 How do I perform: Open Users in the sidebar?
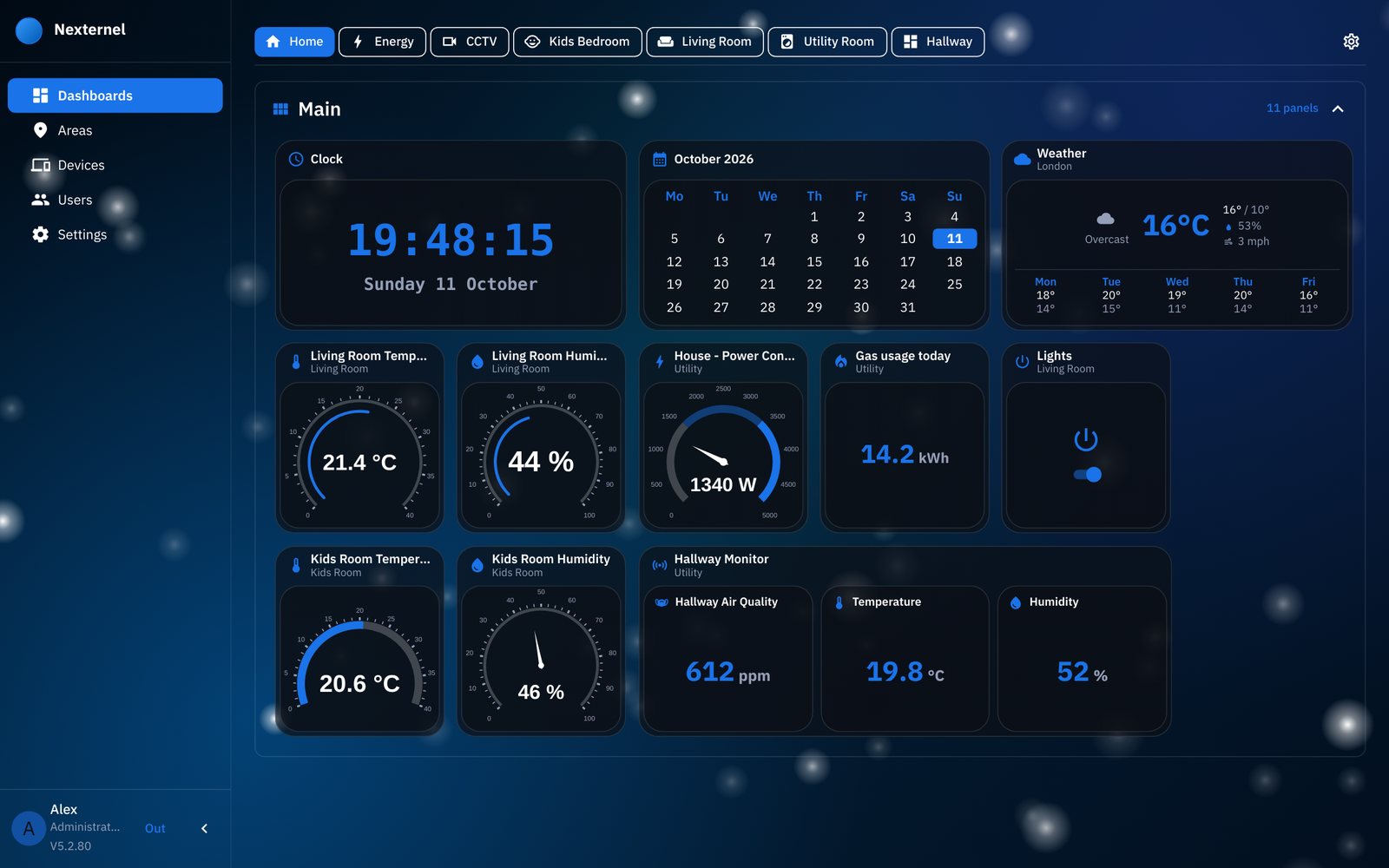point(115,200)
